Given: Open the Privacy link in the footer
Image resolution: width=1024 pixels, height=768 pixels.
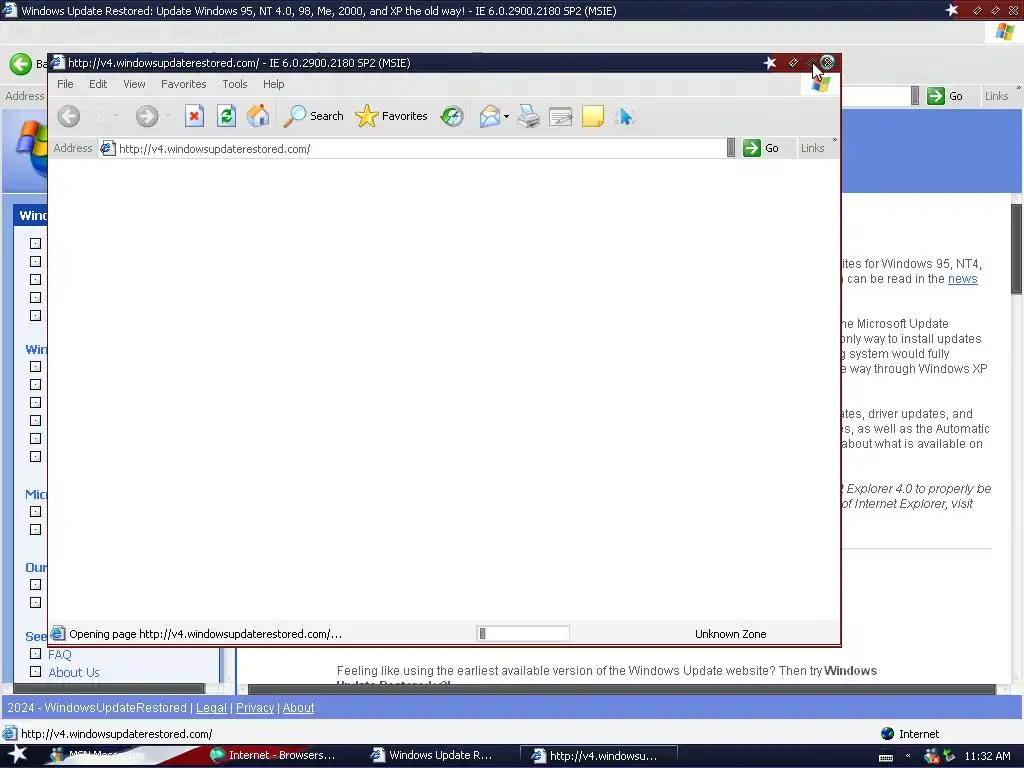Looking at the screenshot, I should click(x=255, y=708).
